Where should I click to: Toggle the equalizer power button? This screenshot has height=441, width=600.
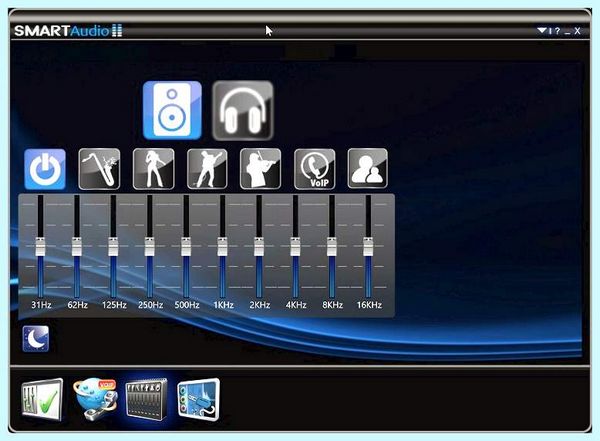click(x=45, y=169)
